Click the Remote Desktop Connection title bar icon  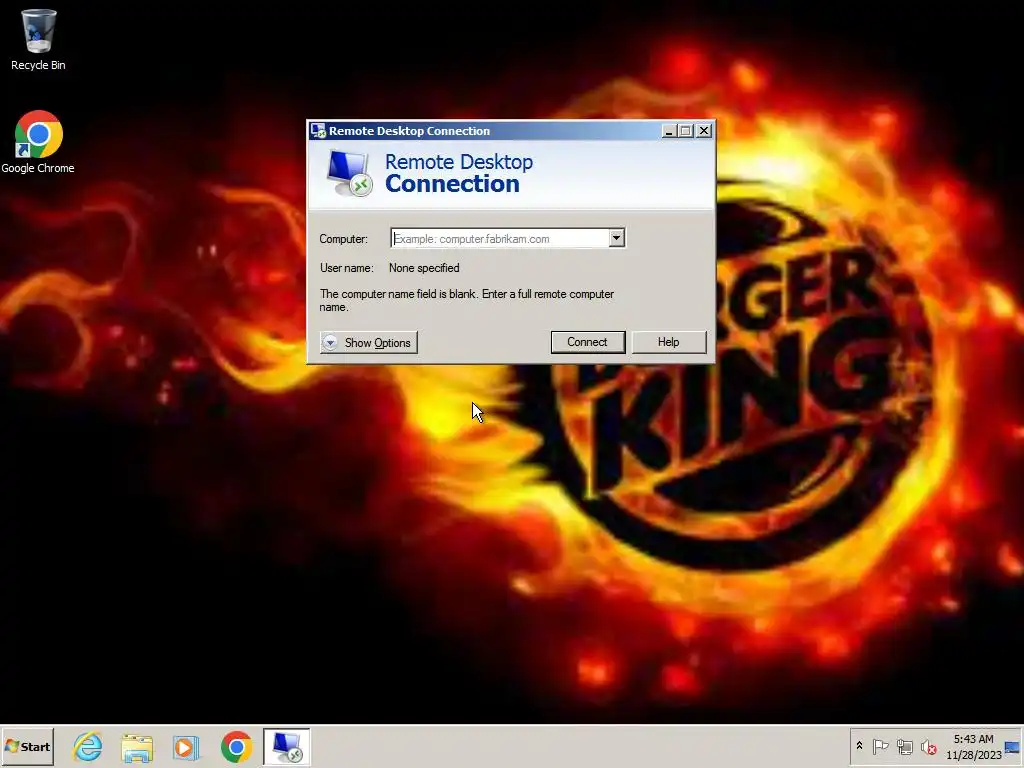click(318, 131)
